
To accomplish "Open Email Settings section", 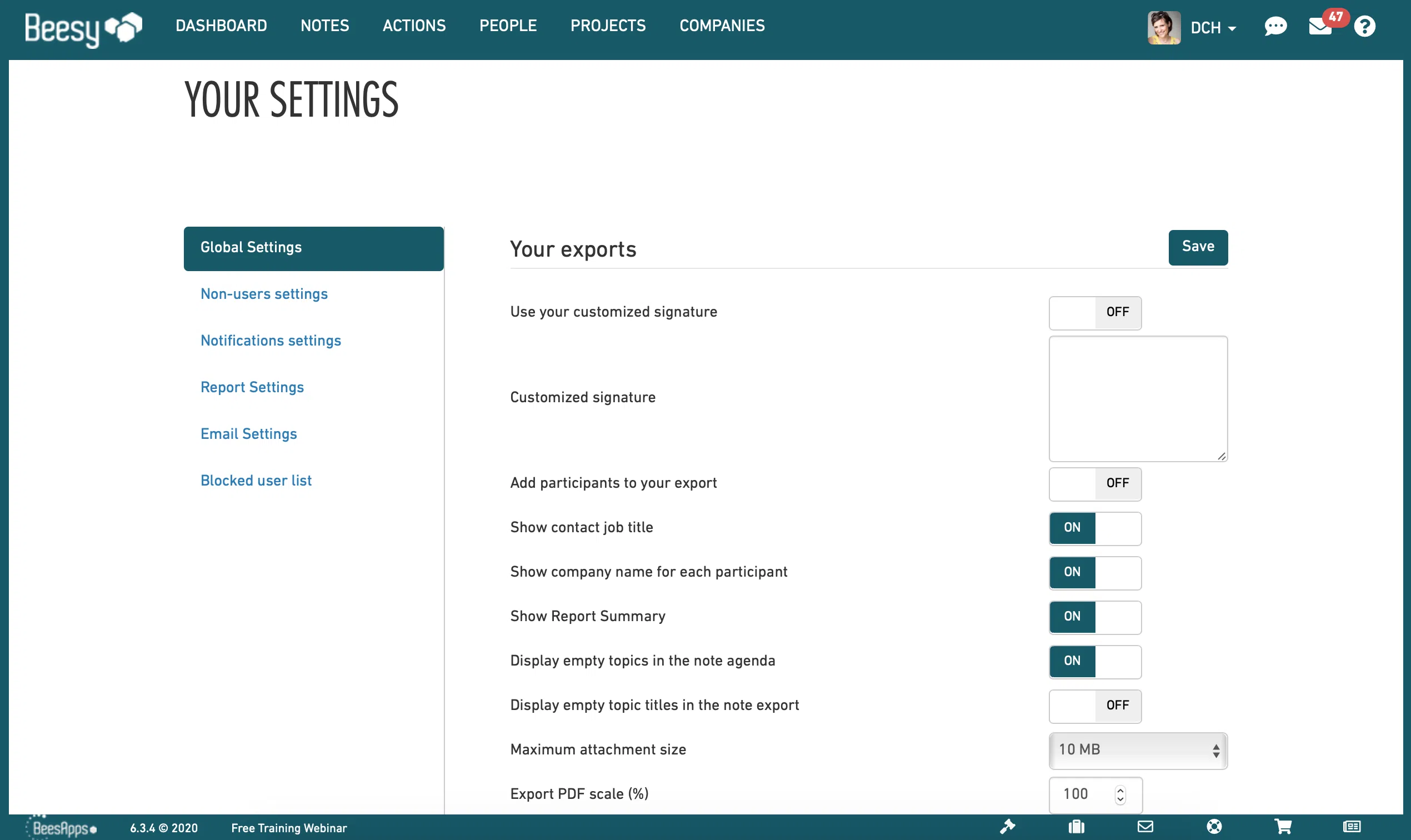I will (x=248, y=434).
